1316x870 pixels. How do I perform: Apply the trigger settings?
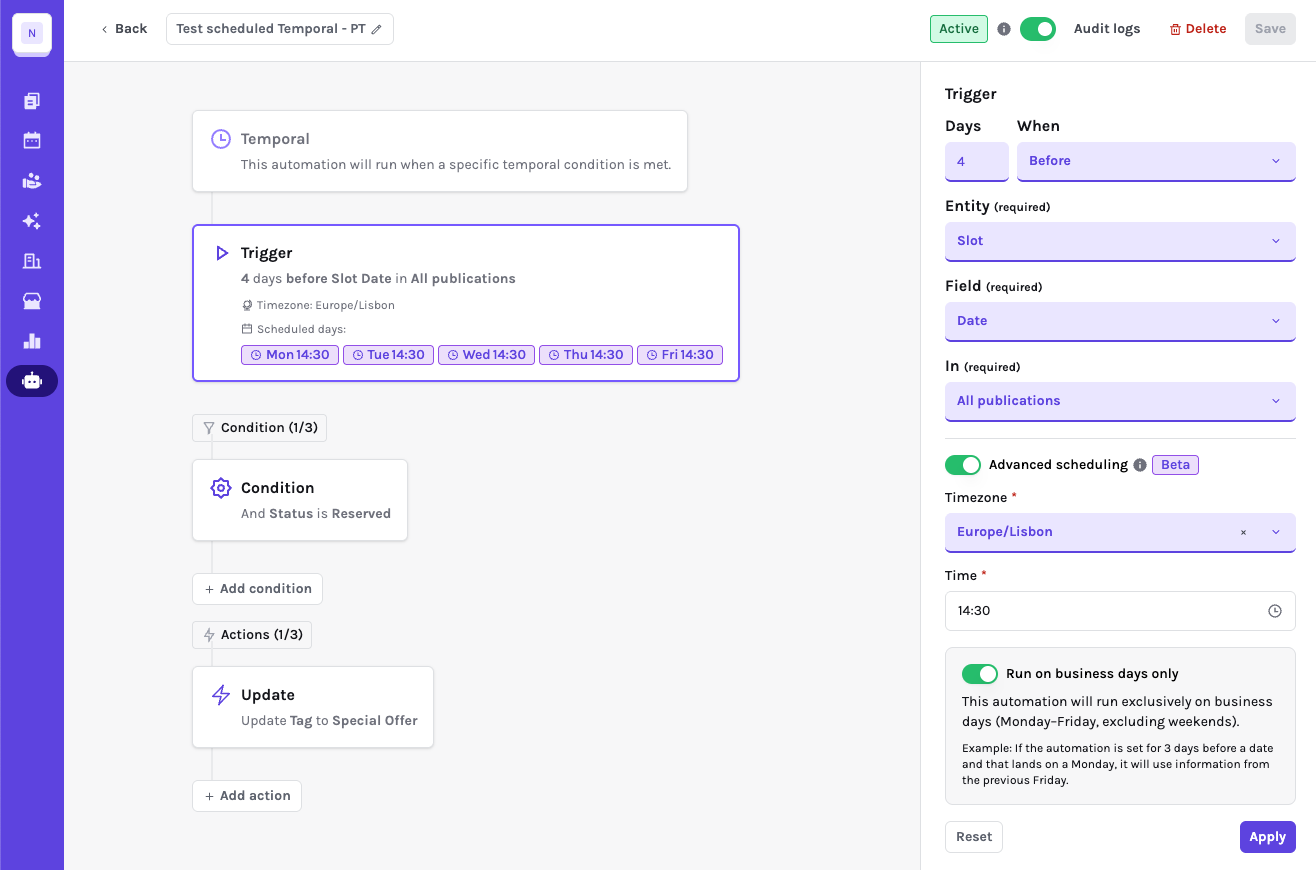coord(1268,837)
